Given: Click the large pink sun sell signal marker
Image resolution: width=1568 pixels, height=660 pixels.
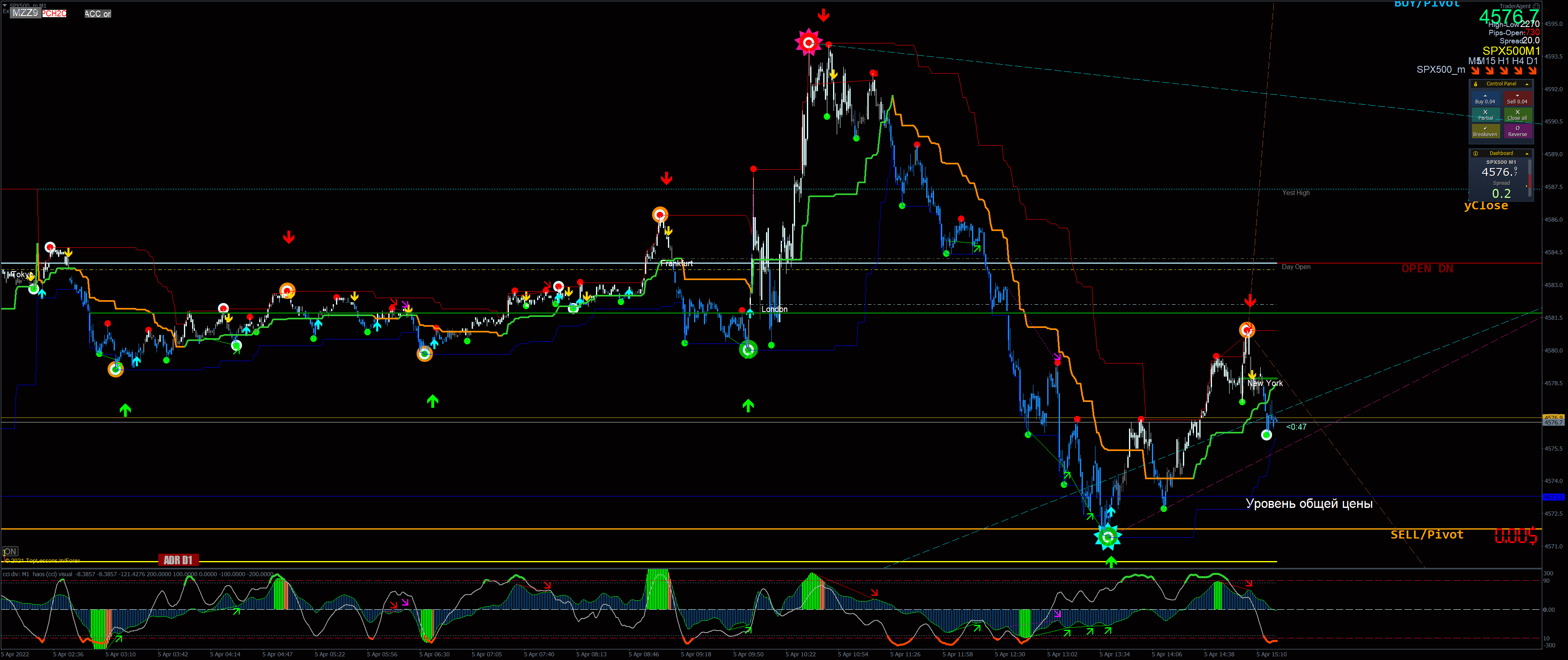Looking at the screenshot, I should [809, 43].
